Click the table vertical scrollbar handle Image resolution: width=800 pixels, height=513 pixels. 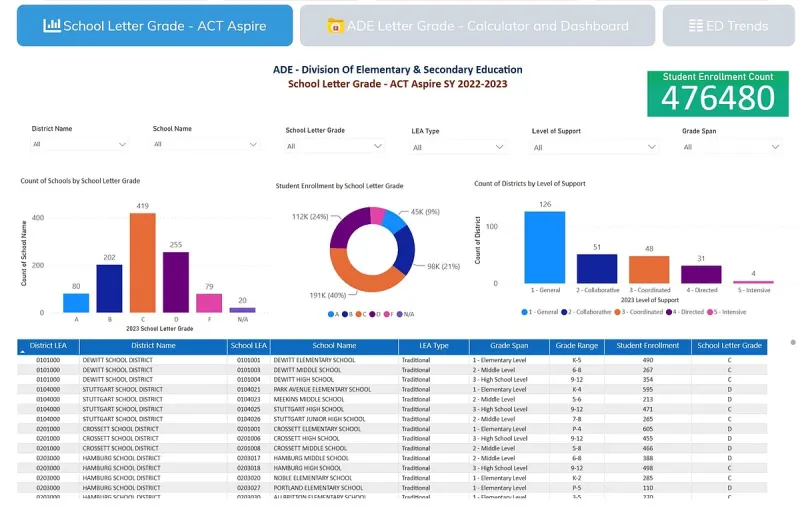[x=793, y=343]
